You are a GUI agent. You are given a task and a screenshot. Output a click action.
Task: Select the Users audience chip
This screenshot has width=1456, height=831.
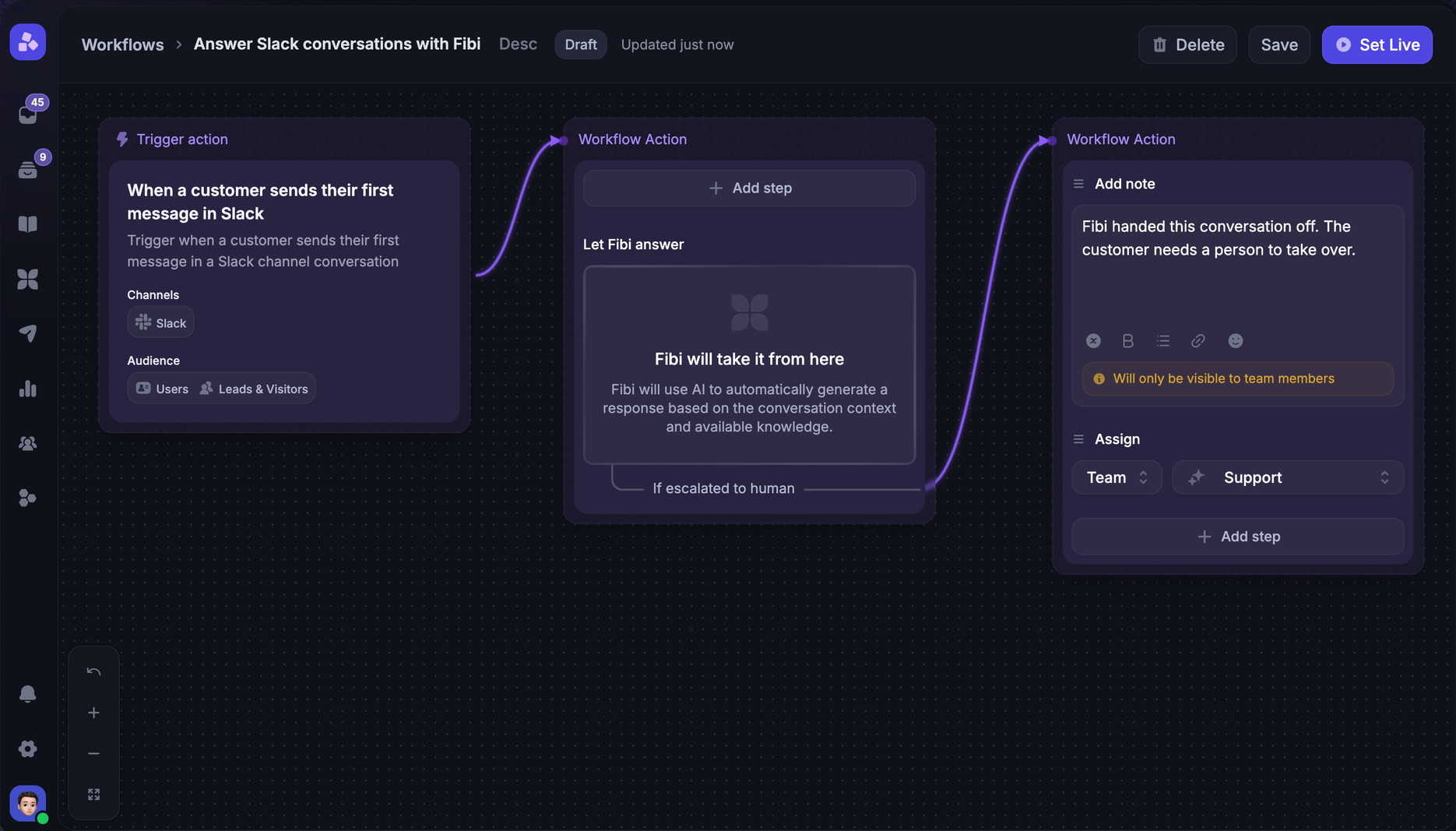point(162,389)
